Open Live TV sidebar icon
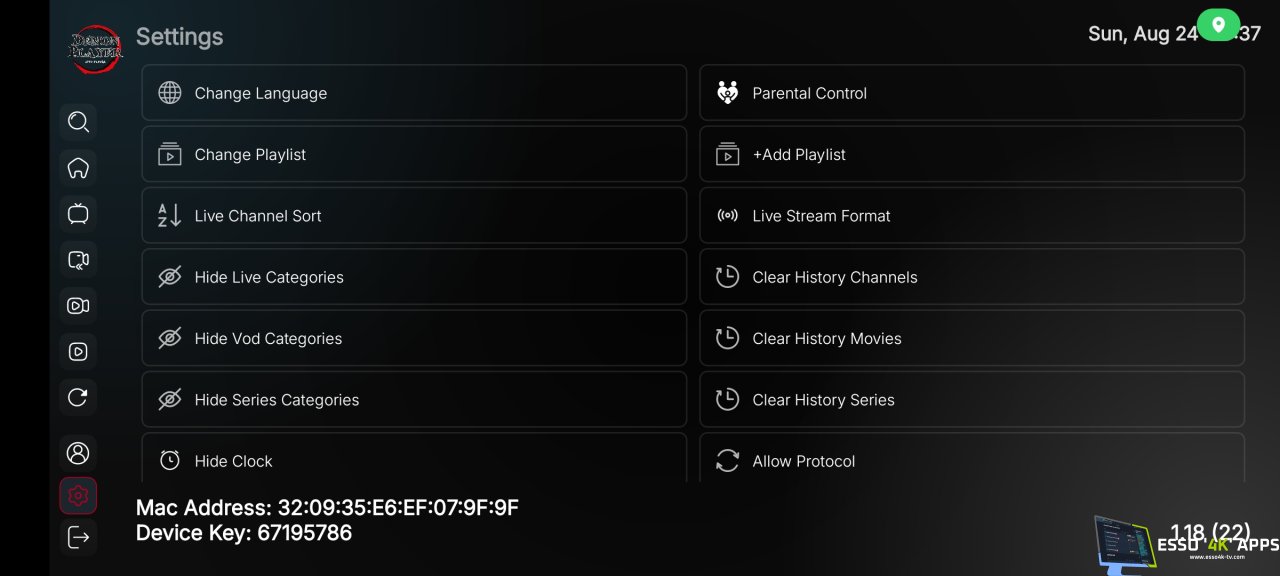 (78, 214)
